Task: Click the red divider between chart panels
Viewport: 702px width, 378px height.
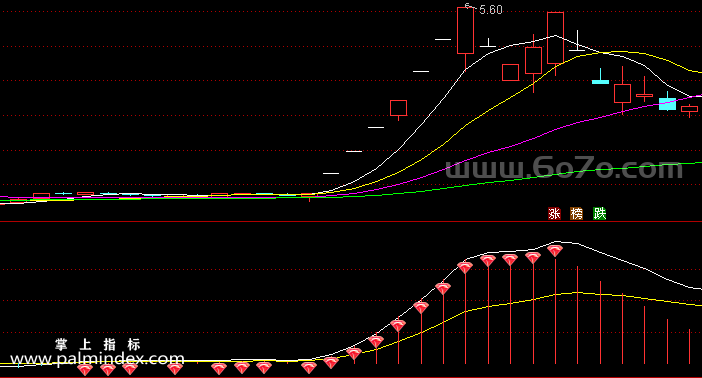Action: point(351,222)
